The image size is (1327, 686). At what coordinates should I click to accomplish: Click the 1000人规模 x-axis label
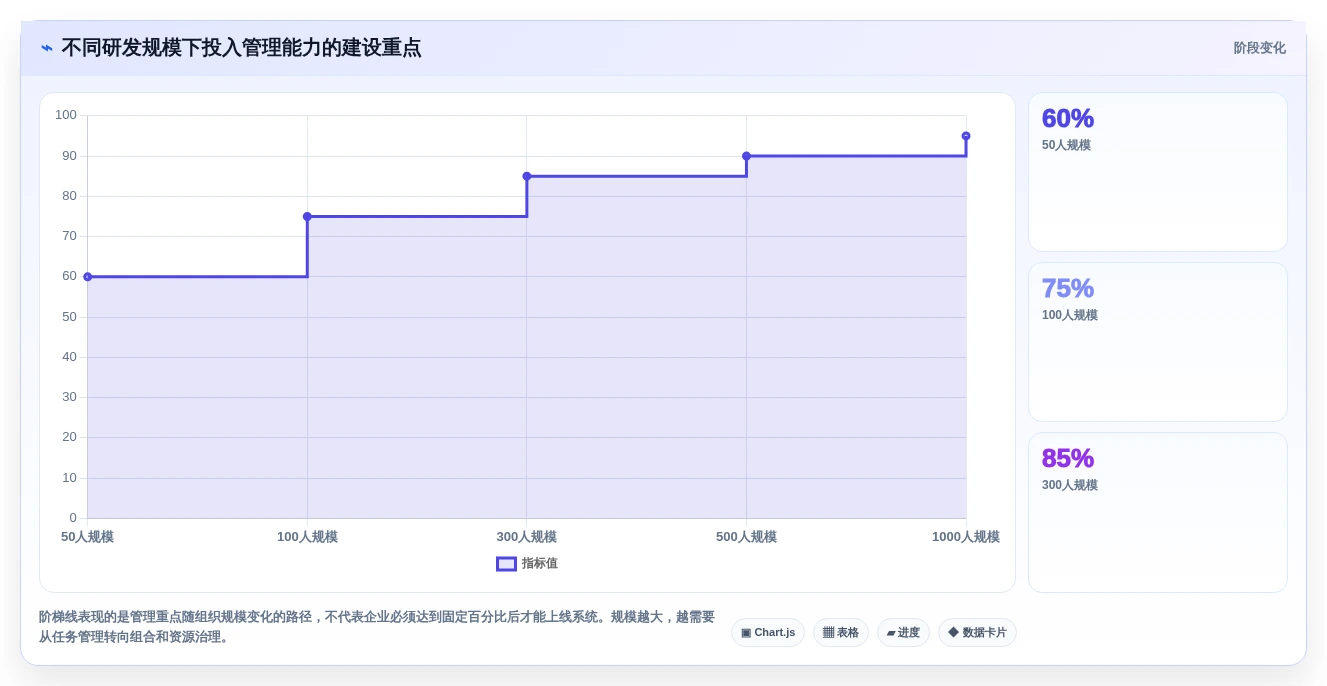tap(966, 537)
